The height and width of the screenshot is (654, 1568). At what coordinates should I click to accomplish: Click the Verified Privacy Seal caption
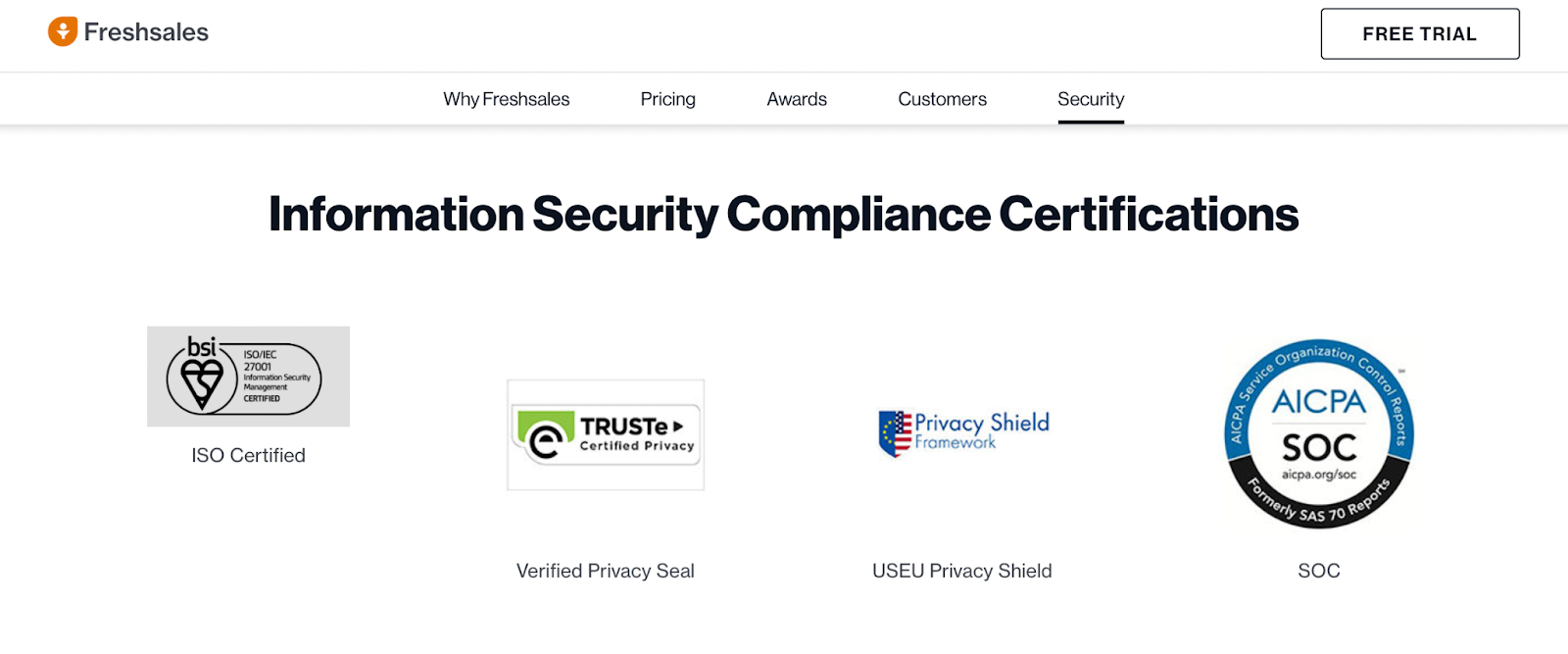point(605,571)
